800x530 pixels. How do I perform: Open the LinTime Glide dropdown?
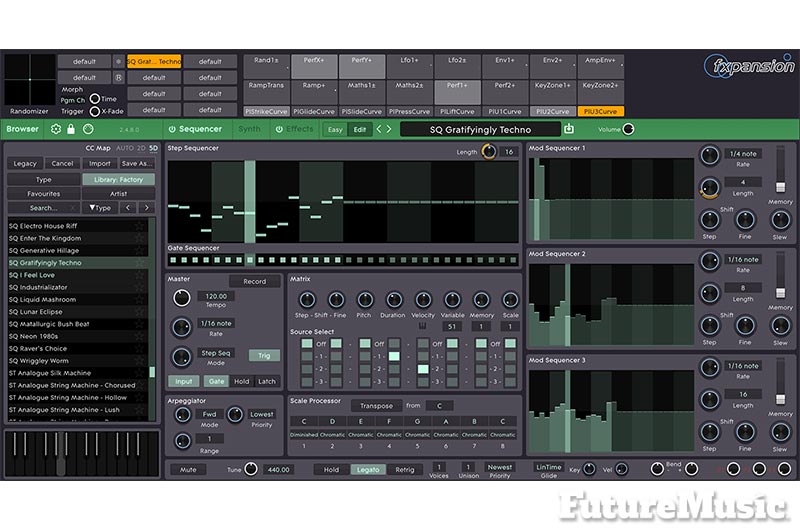[x=549, y=467]
